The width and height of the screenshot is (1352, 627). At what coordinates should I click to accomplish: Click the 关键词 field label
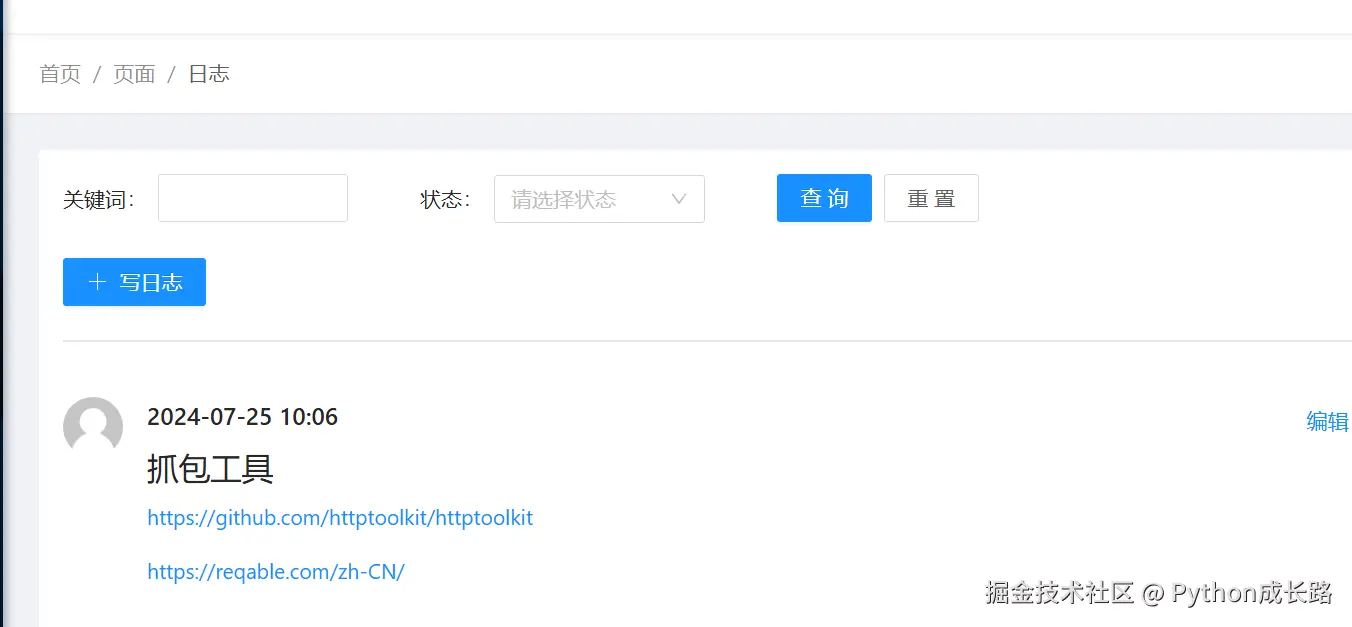point(98,200)
